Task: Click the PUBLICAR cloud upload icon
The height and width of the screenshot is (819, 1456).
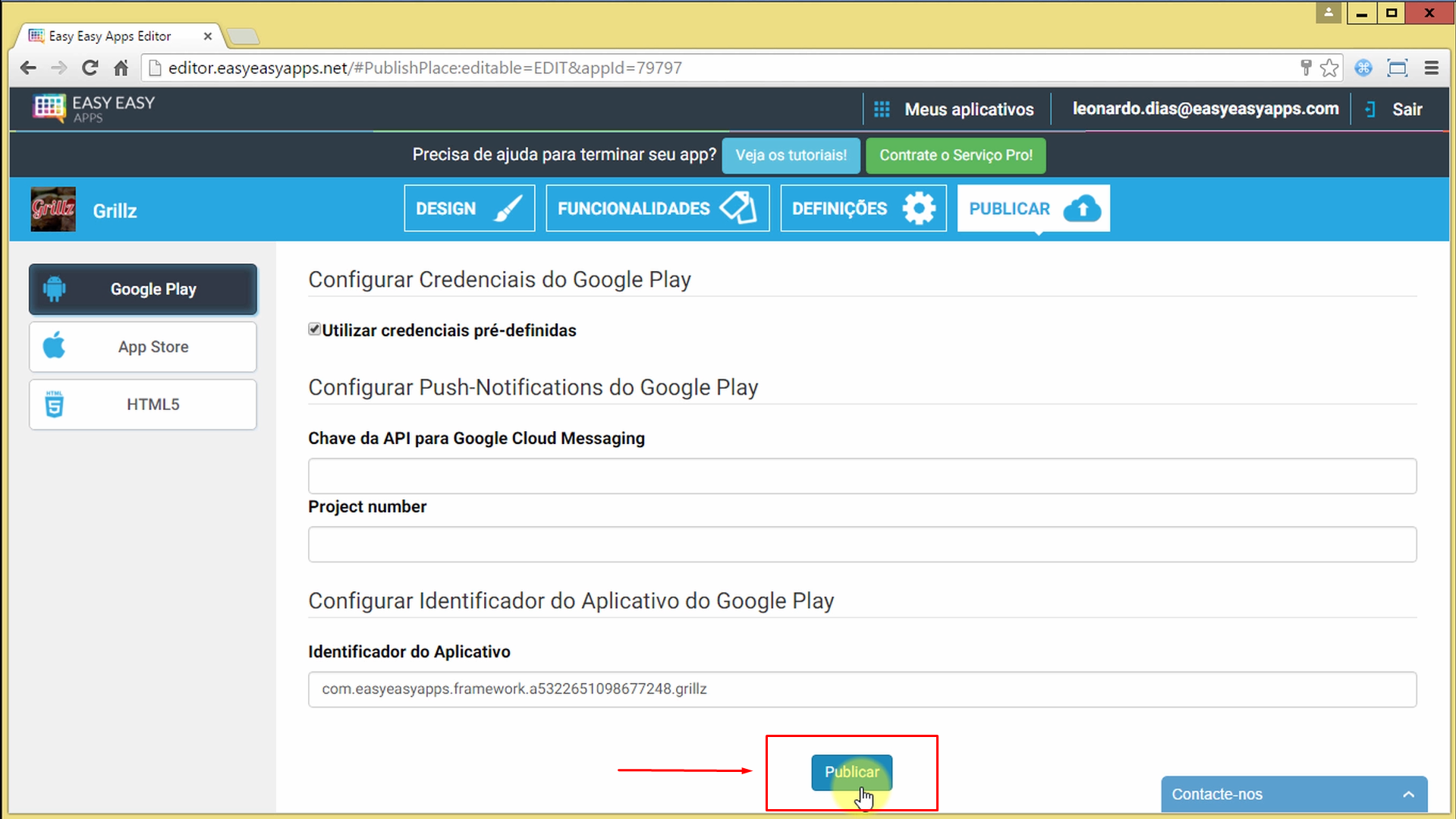Action: click(x=1082, y=209)
